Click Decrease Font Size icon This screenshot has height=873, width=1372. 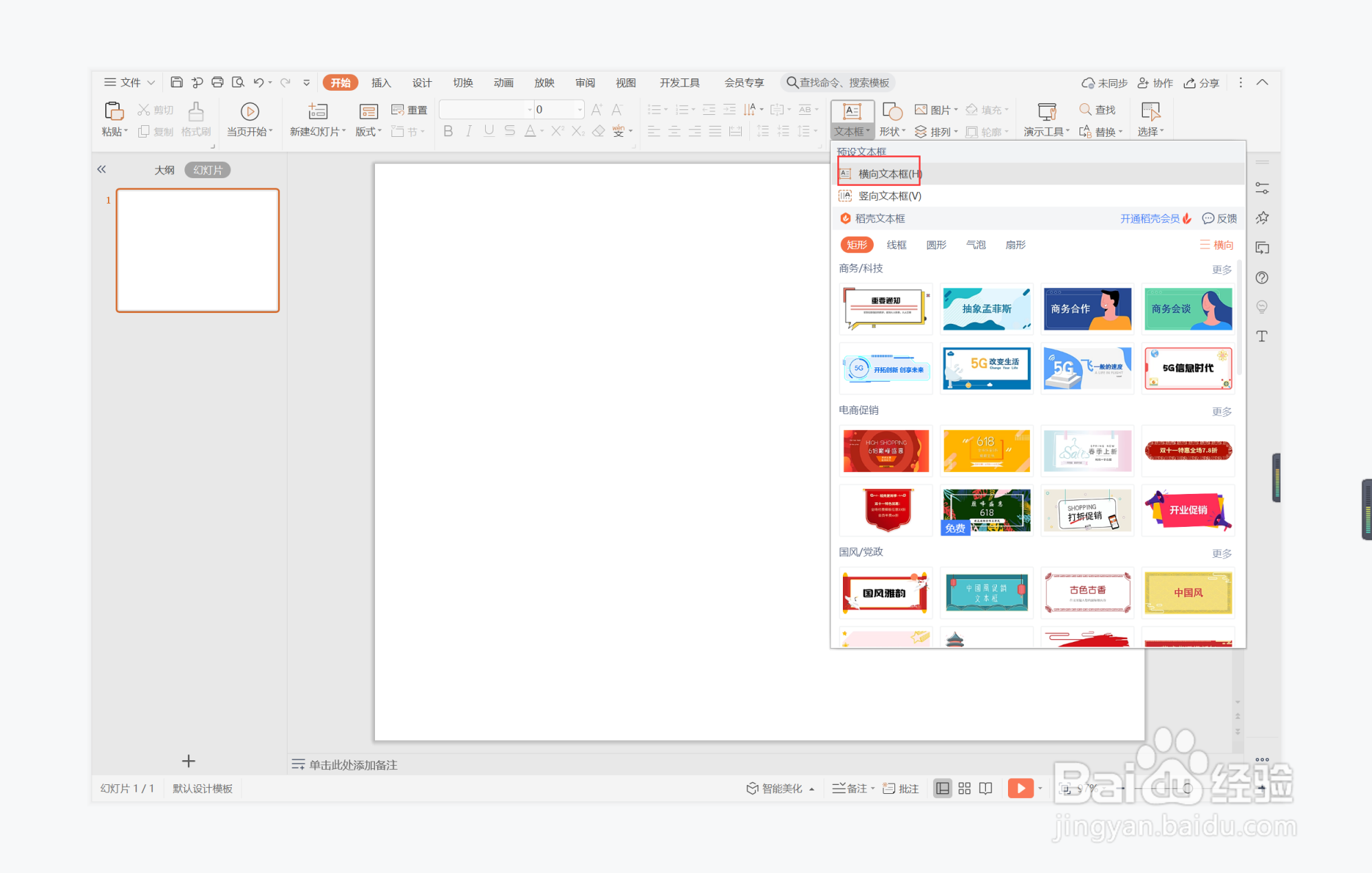tap(617, 109)
